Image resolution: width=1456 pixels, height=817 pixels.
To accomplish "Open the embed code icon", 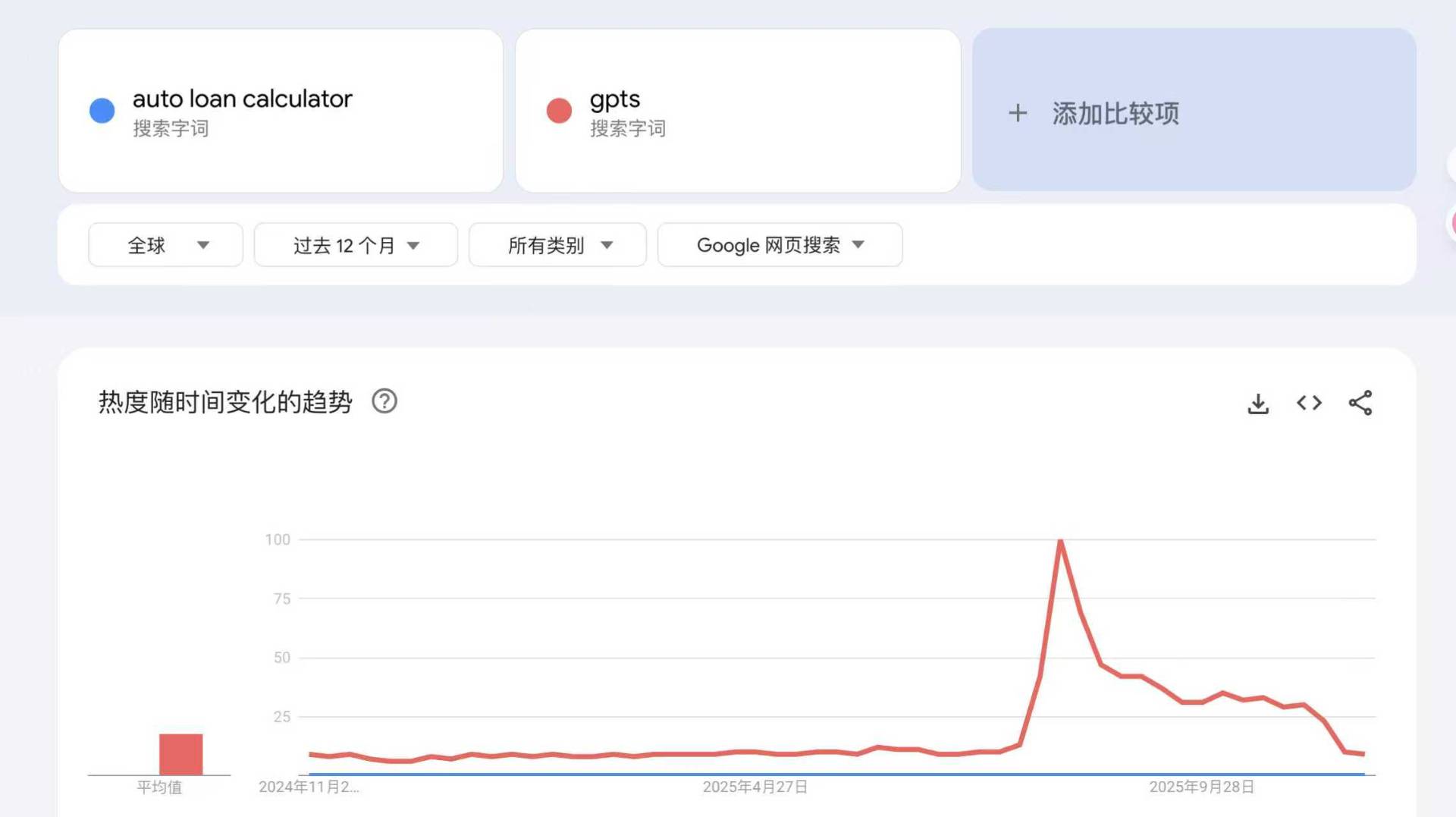I will 1309,403.
